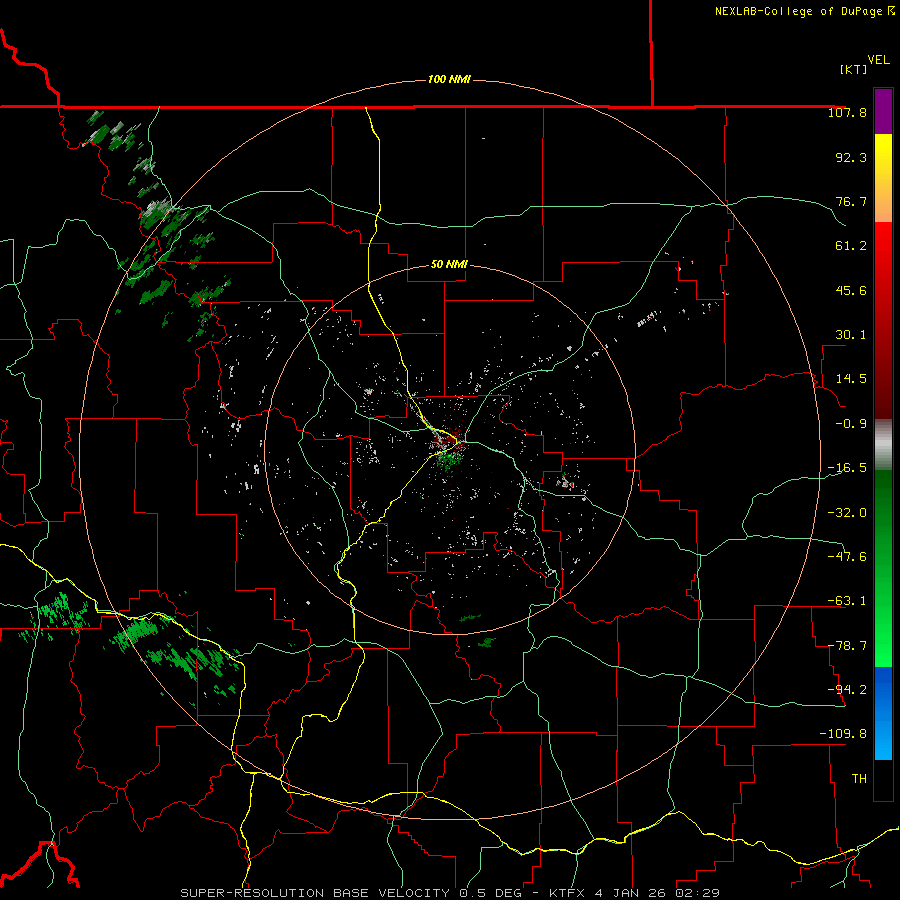The width and height of the screenshot is (900, 900).
Task: Click the 30.1 velocity scale value
Action: pos(851,335)
